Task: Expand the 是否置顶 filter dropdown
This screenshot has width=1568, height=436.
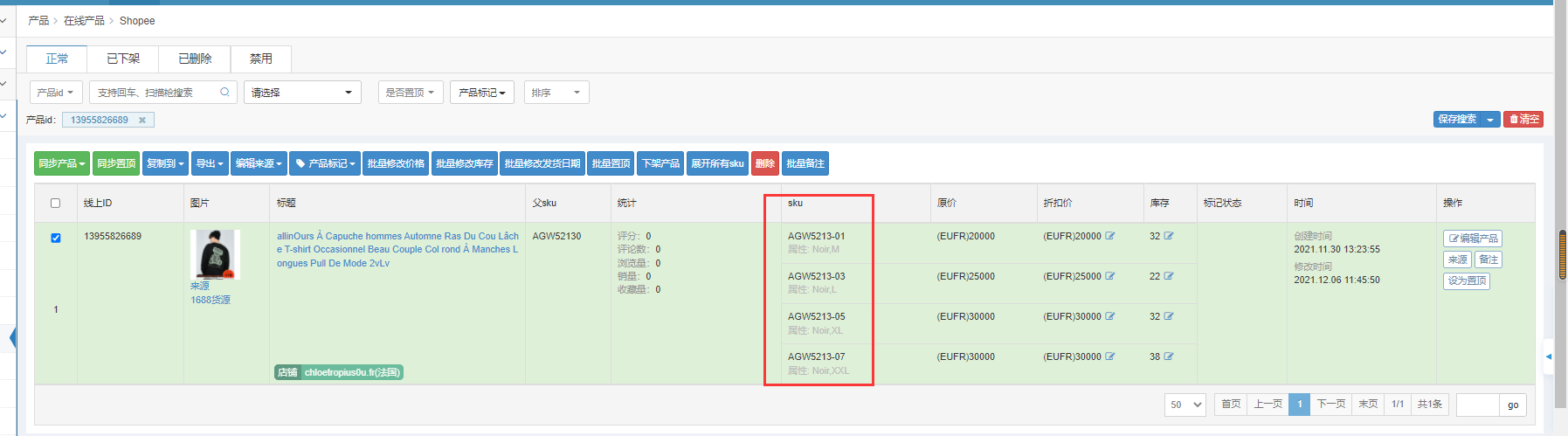Action: pyautogui.click(x=411, y=93)
